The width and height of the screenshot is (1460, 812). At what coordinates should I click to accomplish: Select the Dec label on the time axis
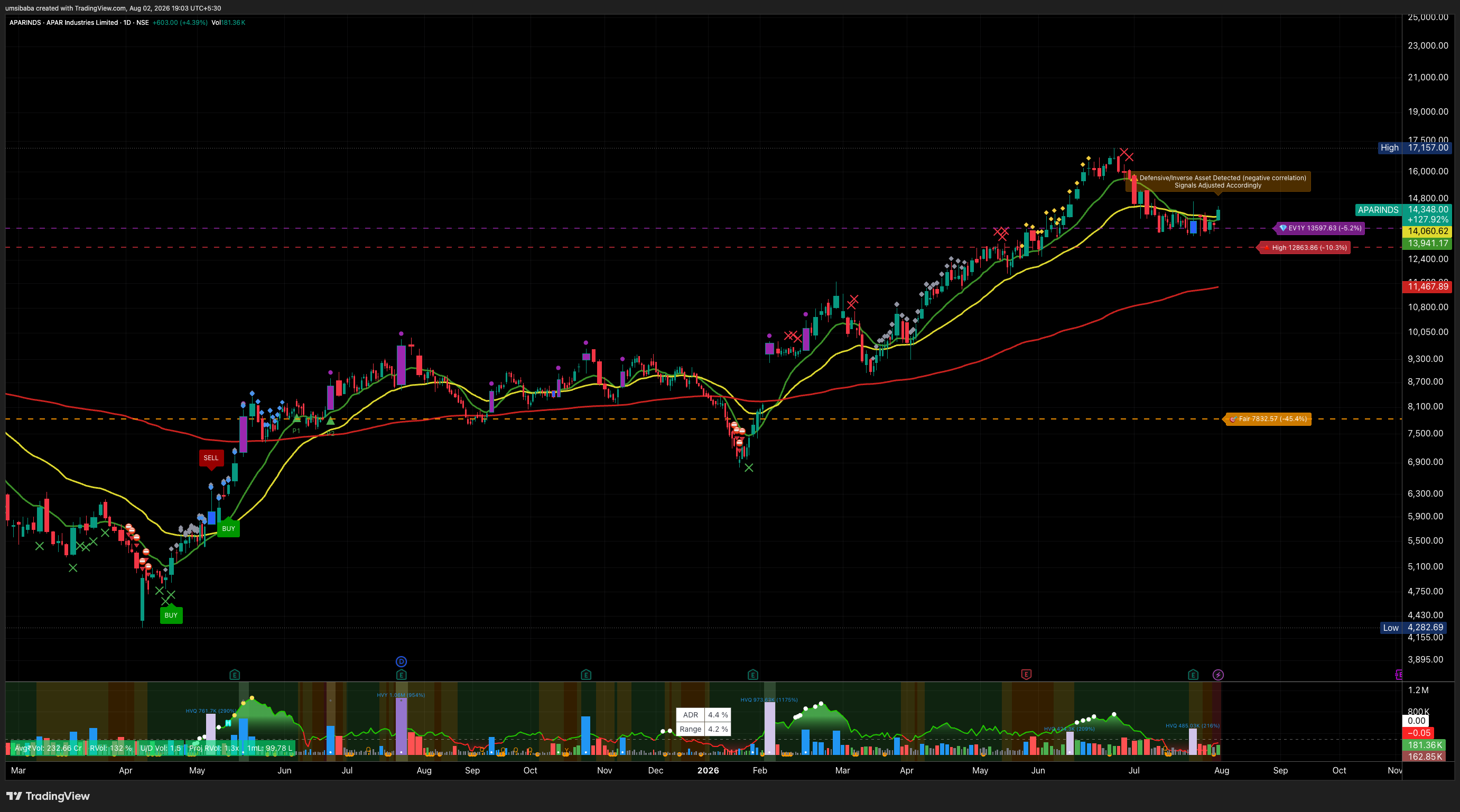pos(656,771)
